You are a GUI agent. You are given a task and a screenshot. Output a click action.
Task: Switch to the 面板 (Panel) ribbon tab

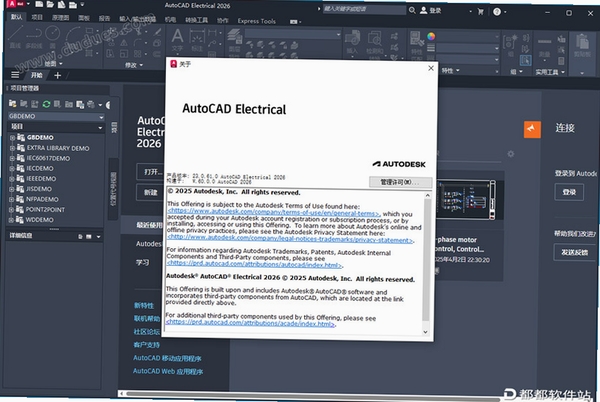(x=83, y=18)
